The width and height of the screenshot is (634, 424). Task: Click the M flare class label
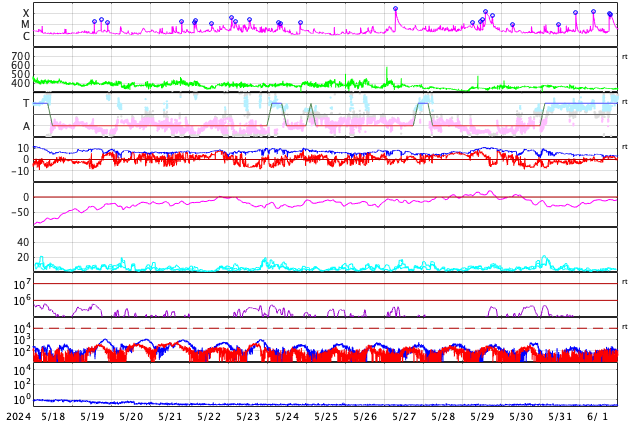[x=25, y=25]
